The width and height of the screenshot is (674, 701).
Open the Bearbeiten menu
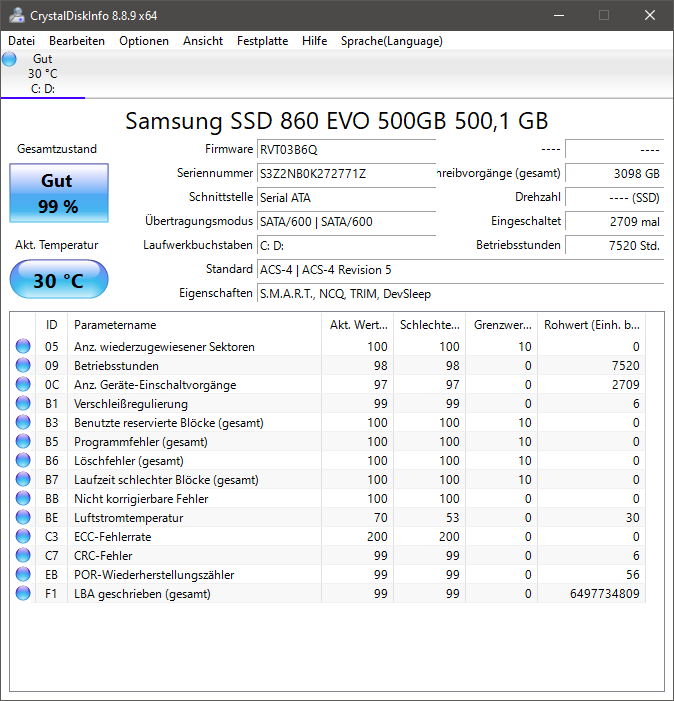click(77, 41)
